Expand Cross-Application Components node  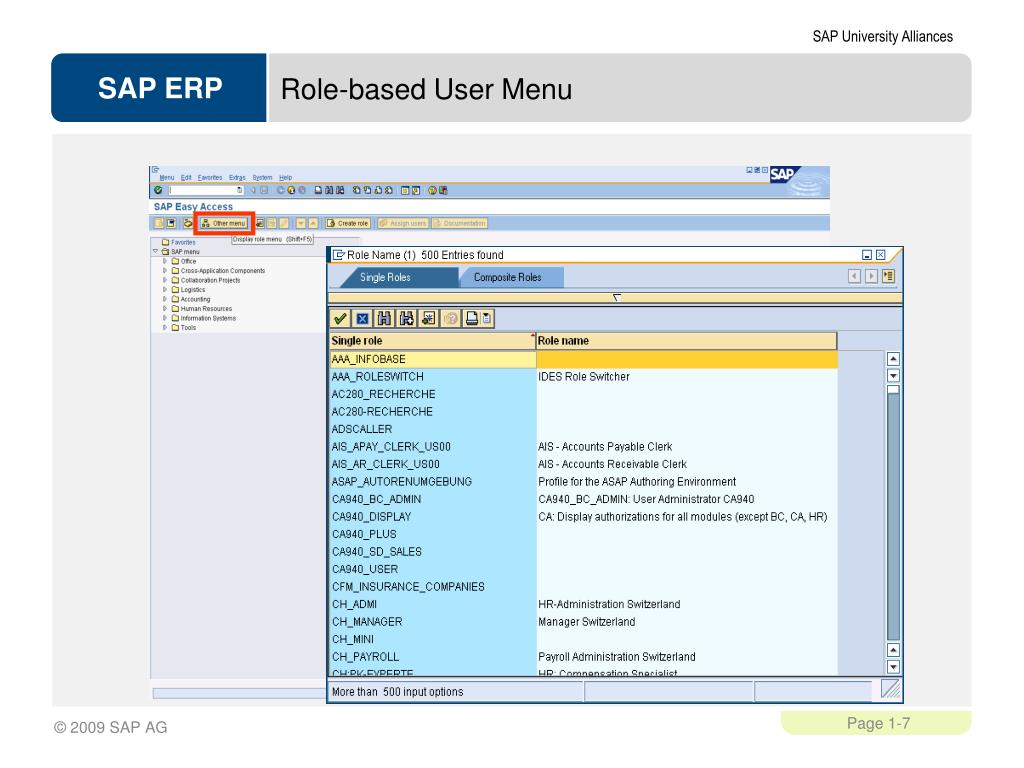pyautogui.click(x=165, y=270)
